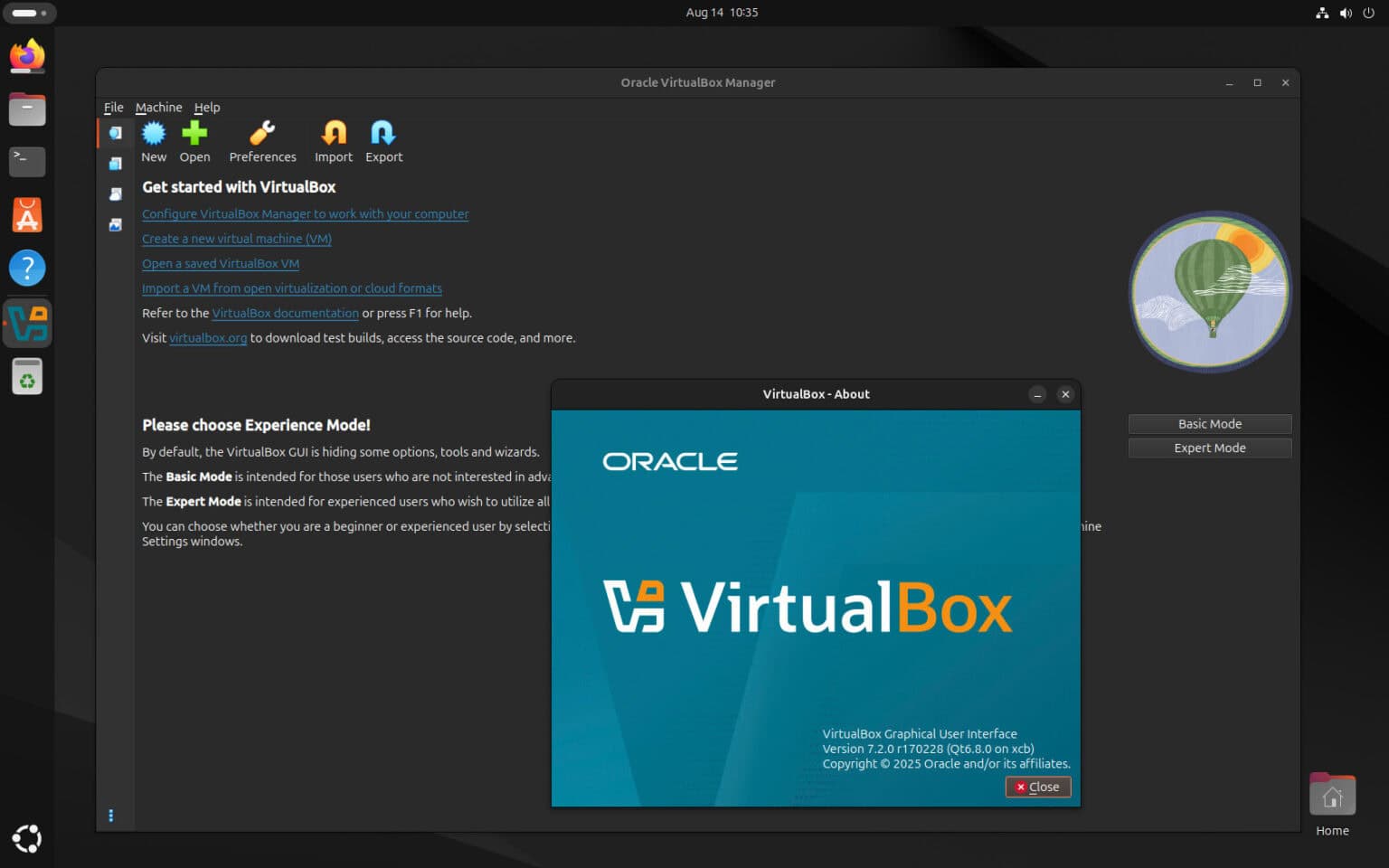Open the Network tool from the left sidebar

[115, 193]
